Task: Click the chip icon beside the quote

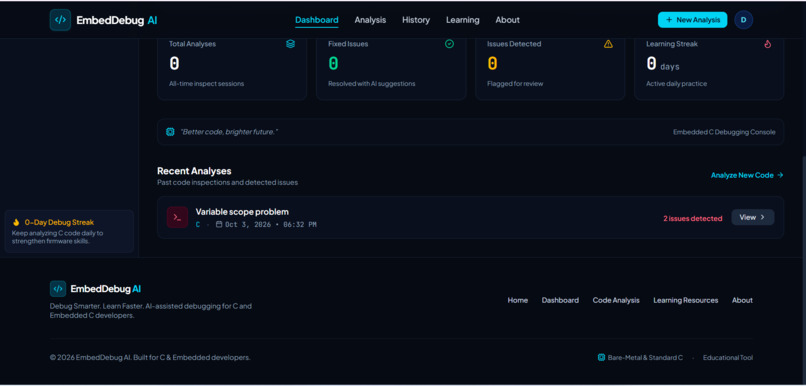Action: [170, 132]
